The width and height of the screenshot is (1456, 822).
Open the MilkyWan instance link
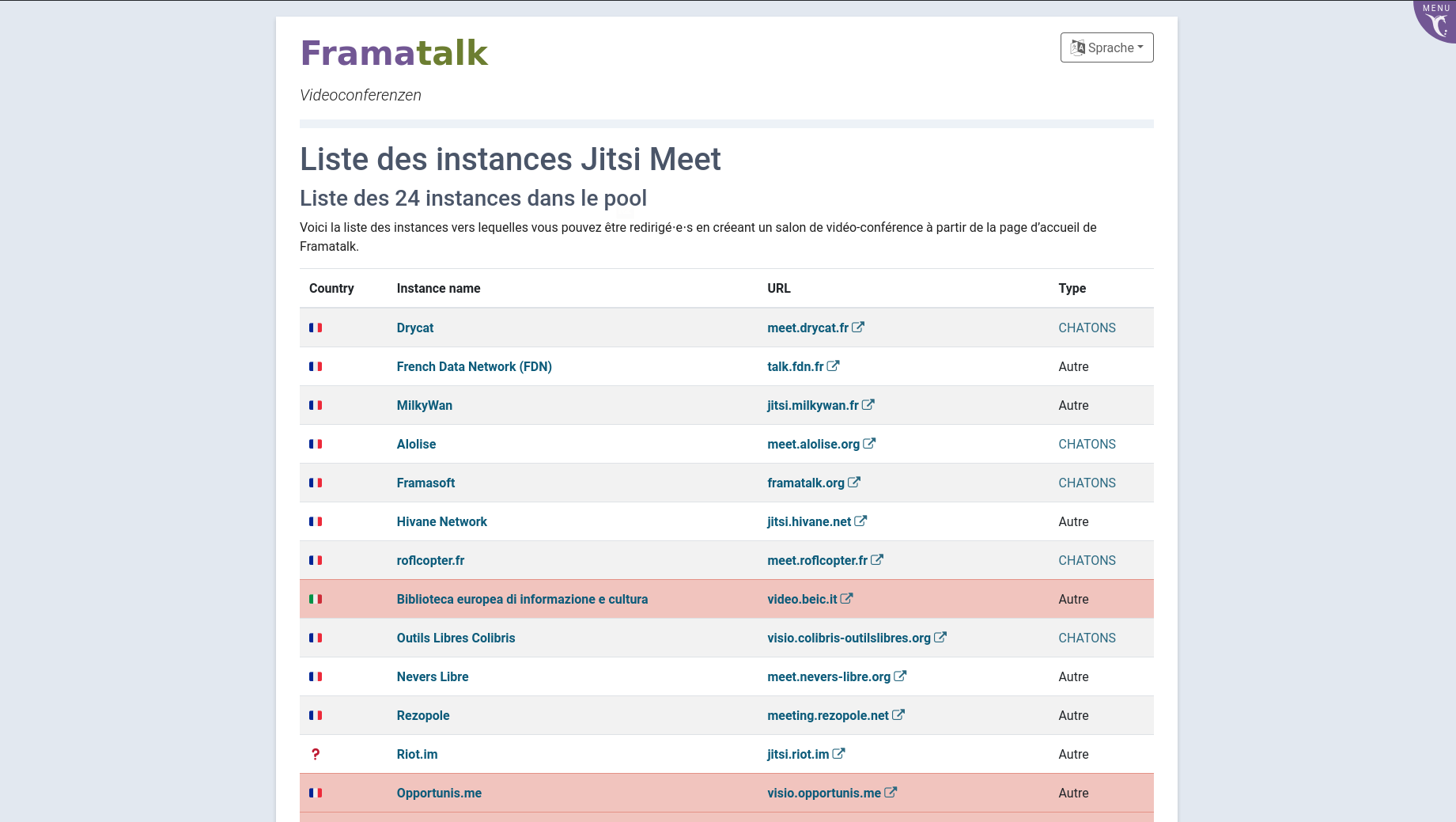click(x=425, y=405)
